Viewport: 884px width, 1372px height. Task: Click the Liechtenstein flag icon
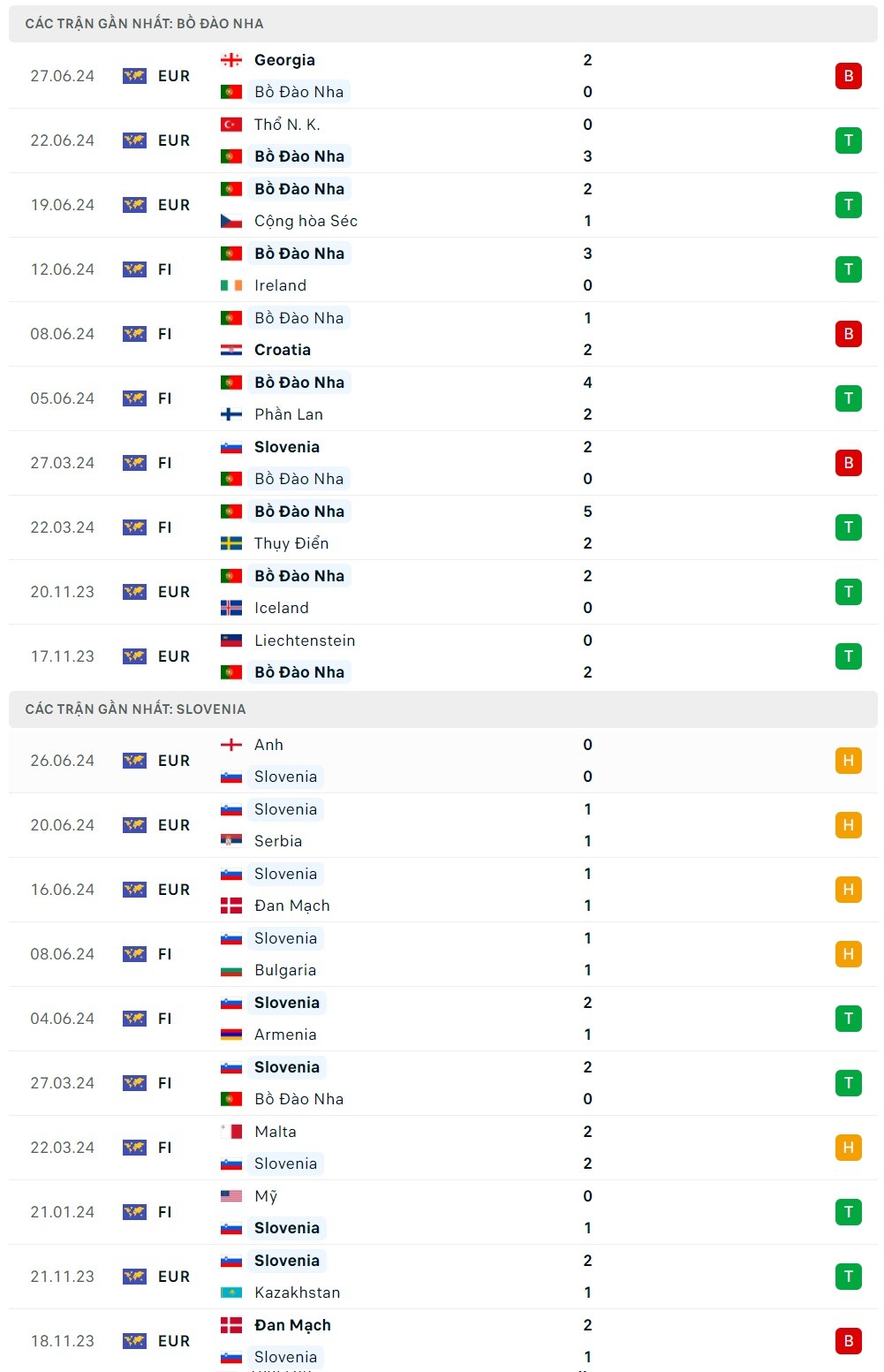pos(231,641)
